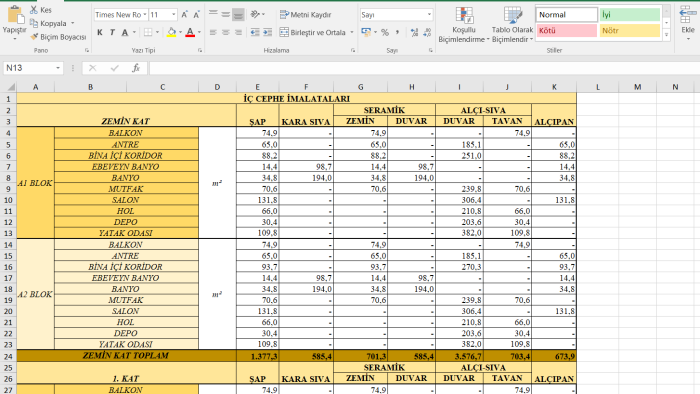Increase decimal places
Viewport: 700px width, 394px height.
coord(414,32)
